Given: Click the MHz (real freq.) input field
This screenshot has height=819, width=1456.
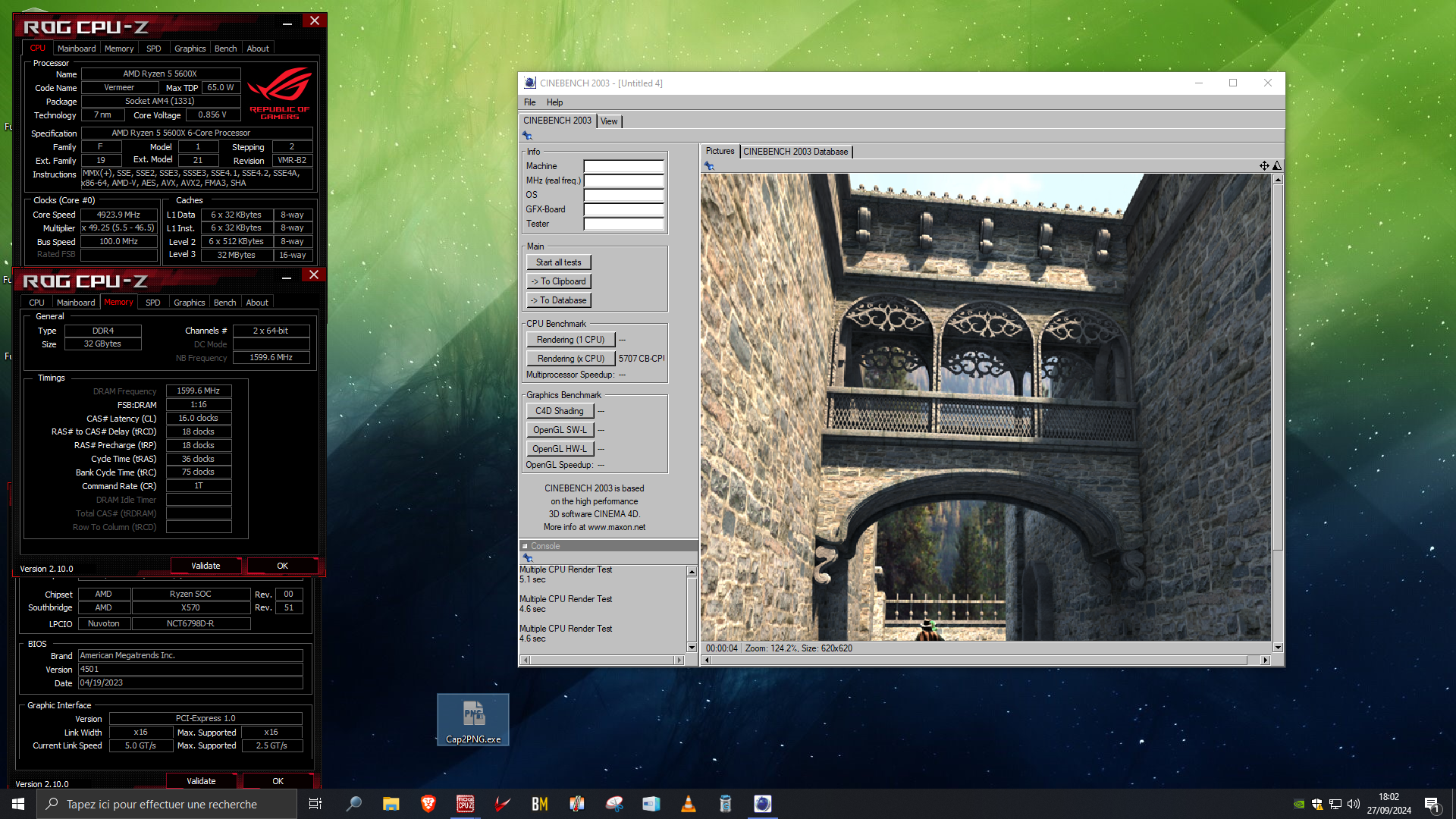Looking at the screenshot, I should [x=623, y=180].
